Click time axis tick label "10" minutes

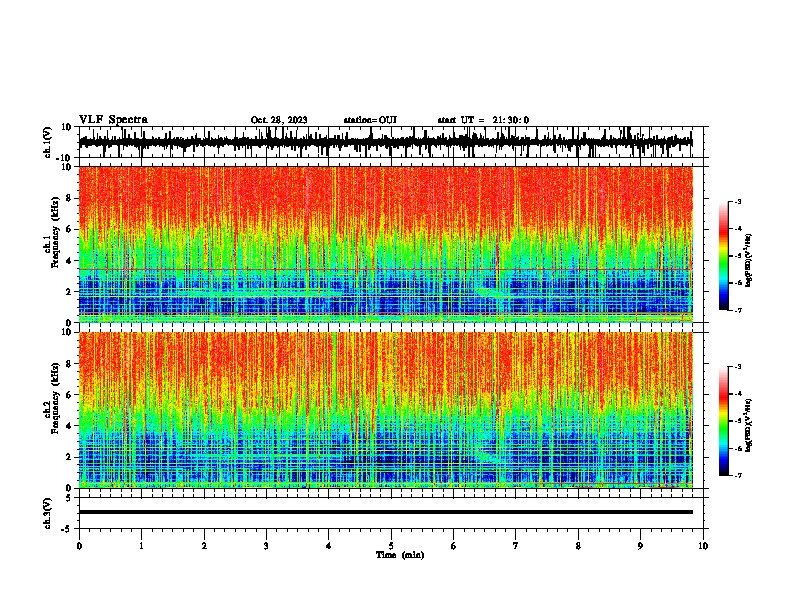(x=703, y=546)
